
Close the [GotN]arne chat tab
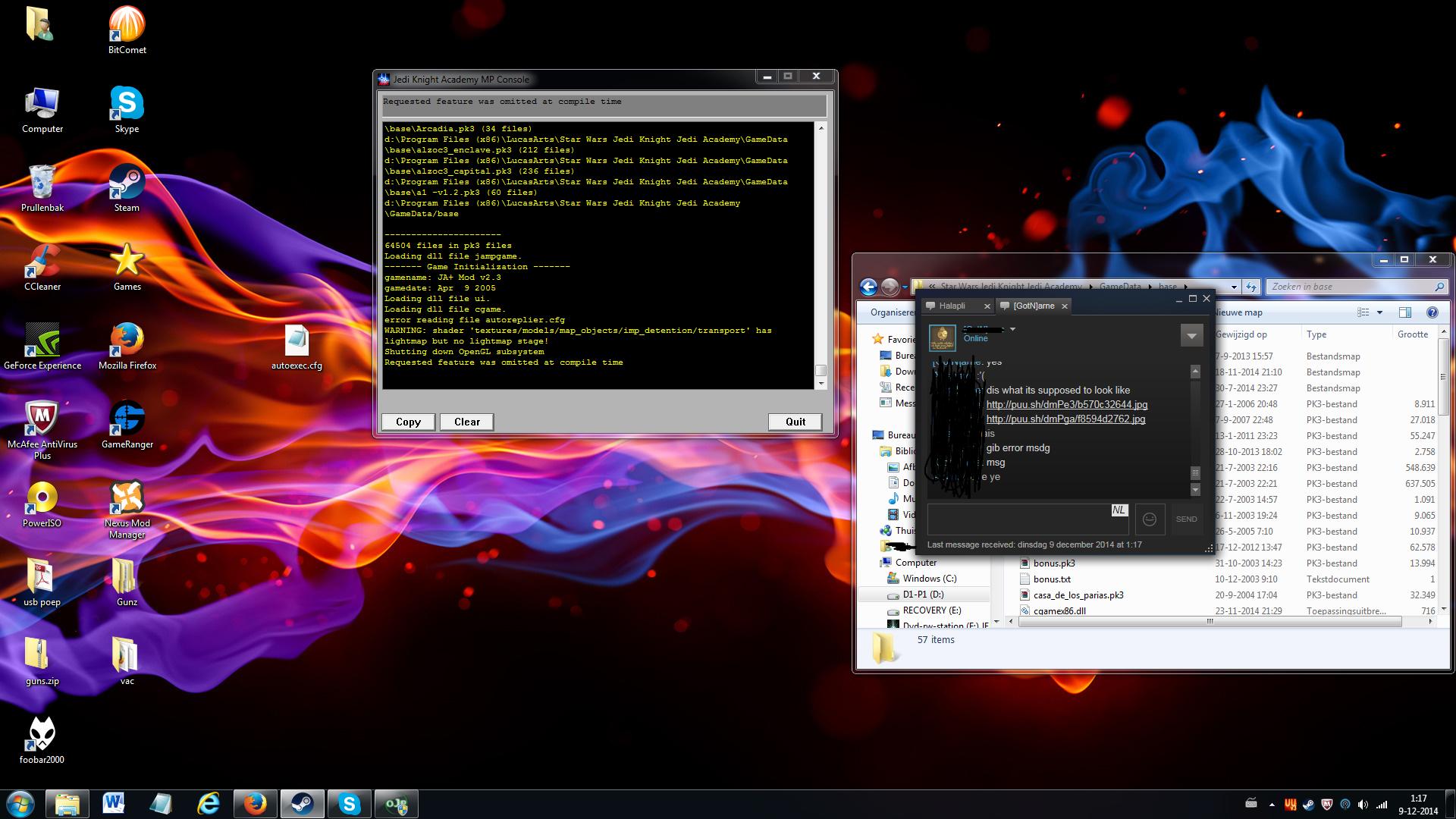[1064, 306]
